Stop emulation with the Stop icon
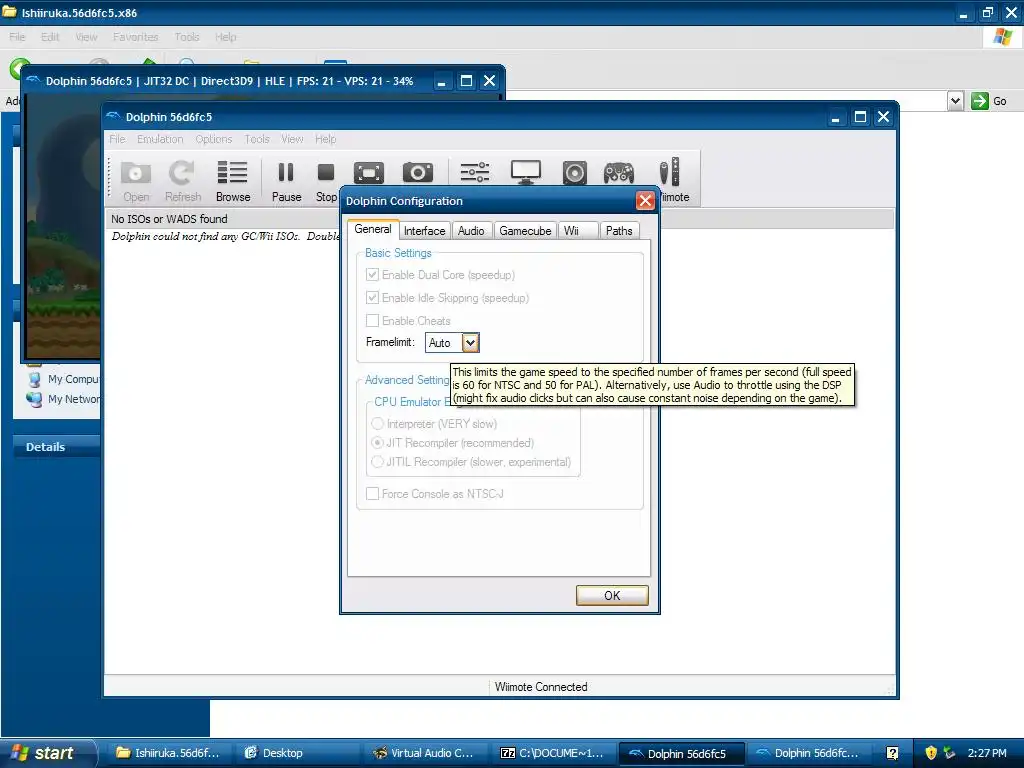Screen dimensions: 1024x768 [x=326, y=181]
